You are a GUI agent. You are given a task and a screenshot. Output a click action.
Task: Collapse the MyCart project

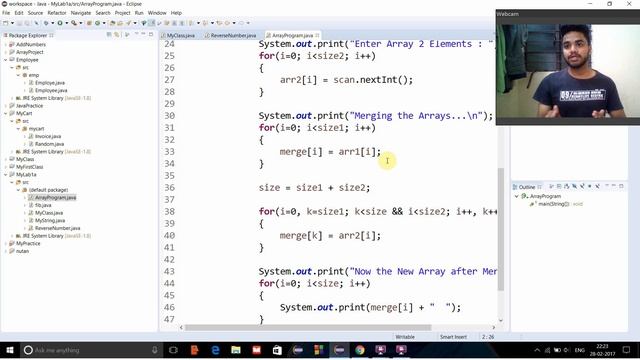tap(6, 113)
